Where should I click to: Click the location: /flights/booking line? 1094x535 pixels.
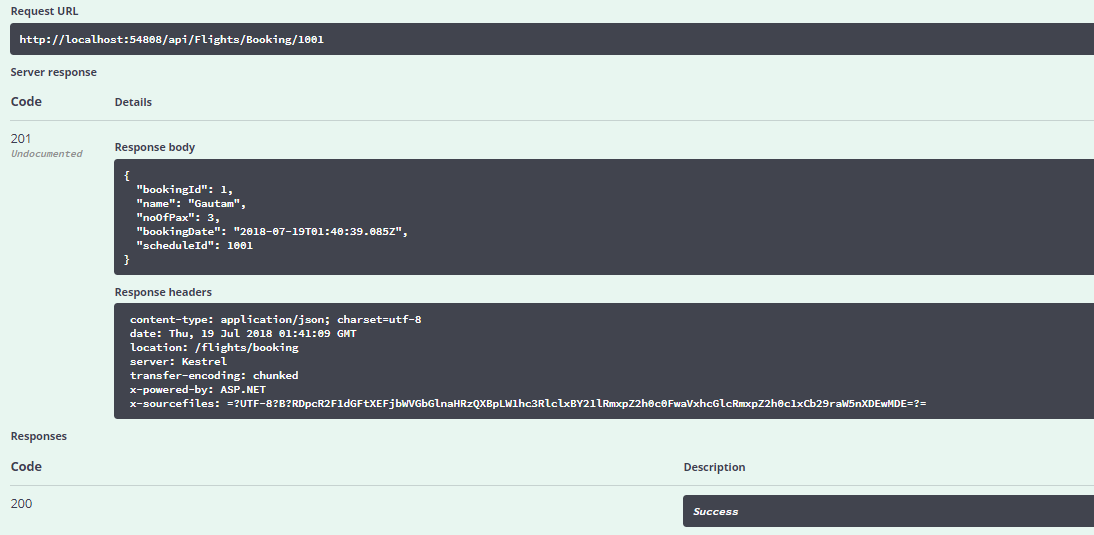click(214, 347)
